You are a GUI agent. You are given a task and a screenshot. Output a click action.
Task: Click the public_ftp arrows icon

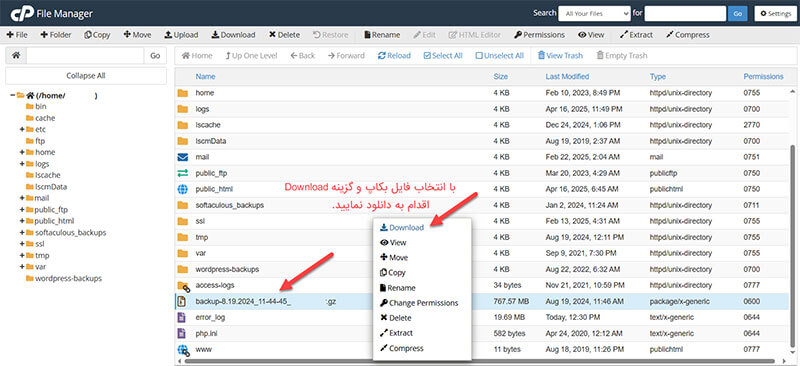coord(183,173)
